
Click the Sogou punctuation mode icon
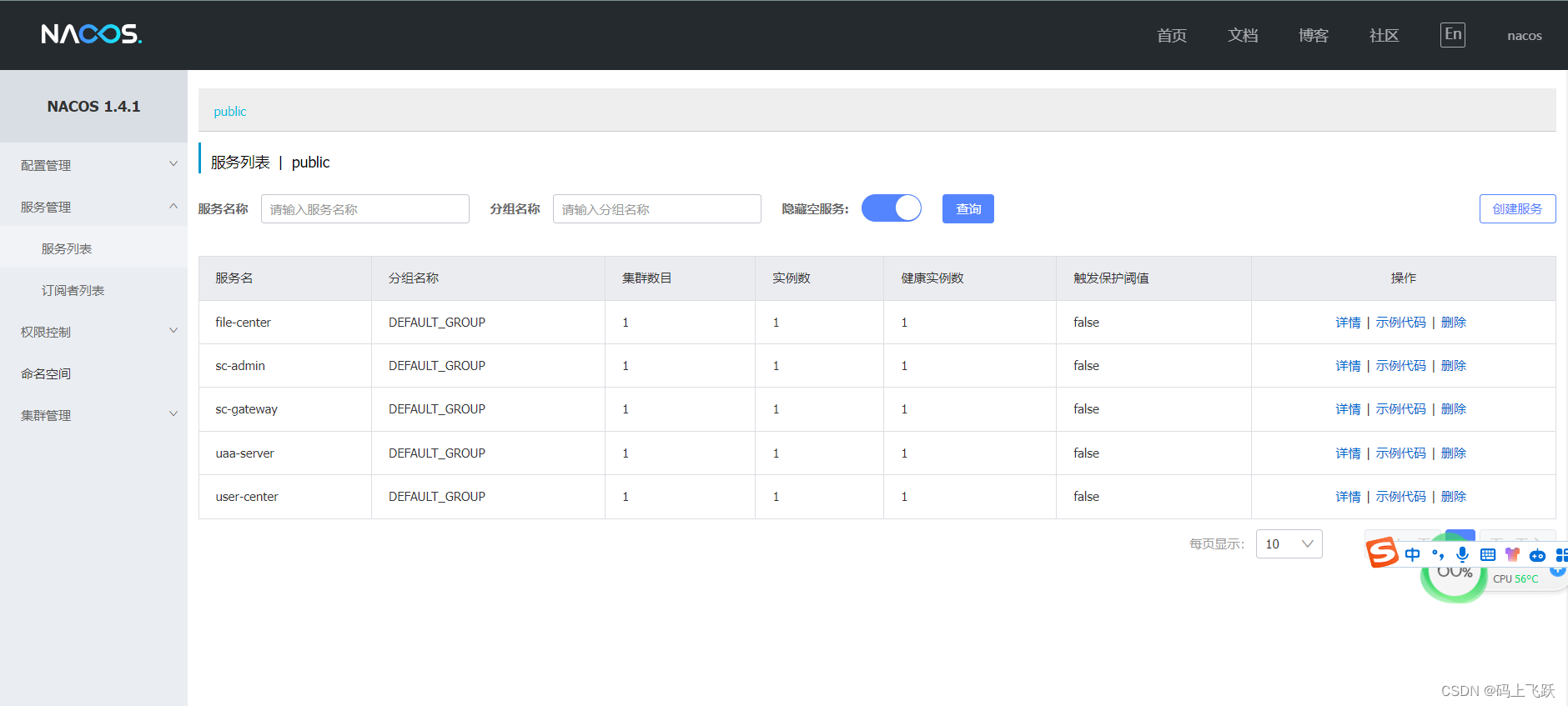click(x=1438, y=555)
